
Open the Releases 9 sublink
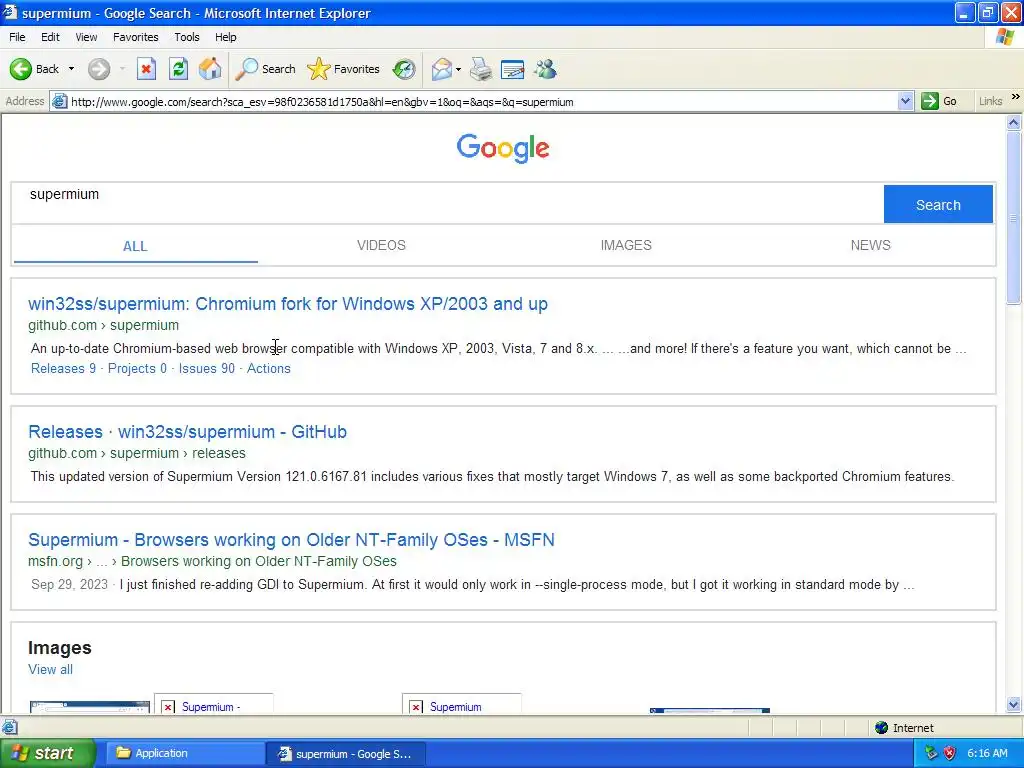tap(63, 368)
